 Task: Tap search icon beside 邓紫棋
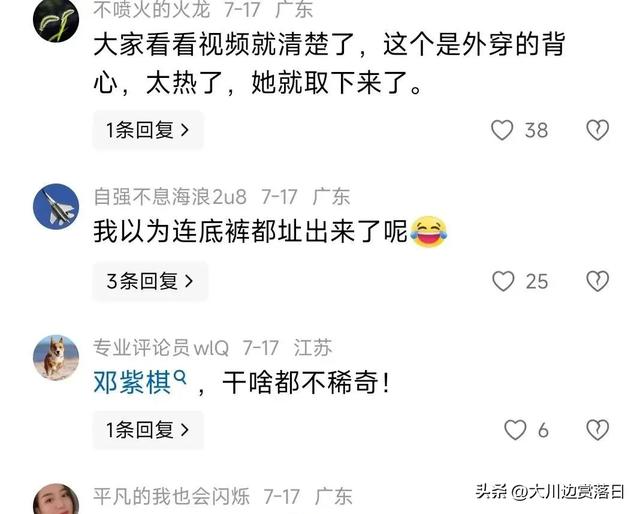point(180,377)
